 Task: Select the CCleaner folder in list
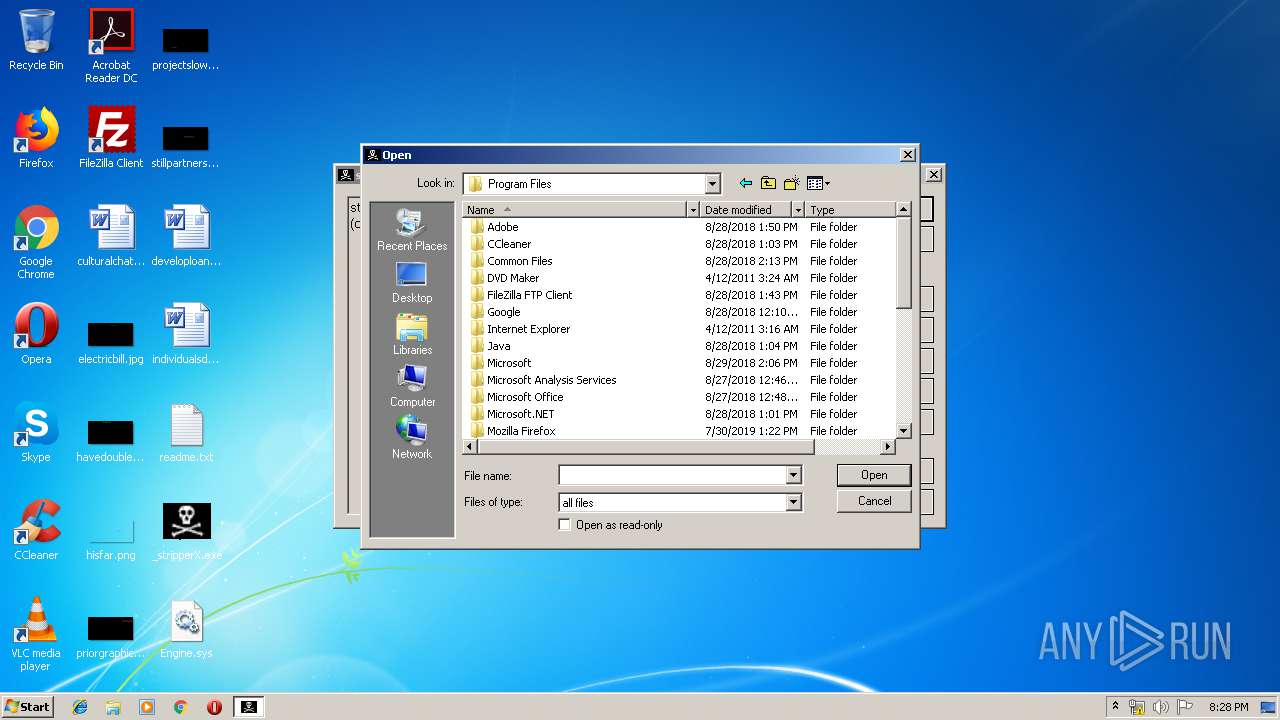point(509,244)
